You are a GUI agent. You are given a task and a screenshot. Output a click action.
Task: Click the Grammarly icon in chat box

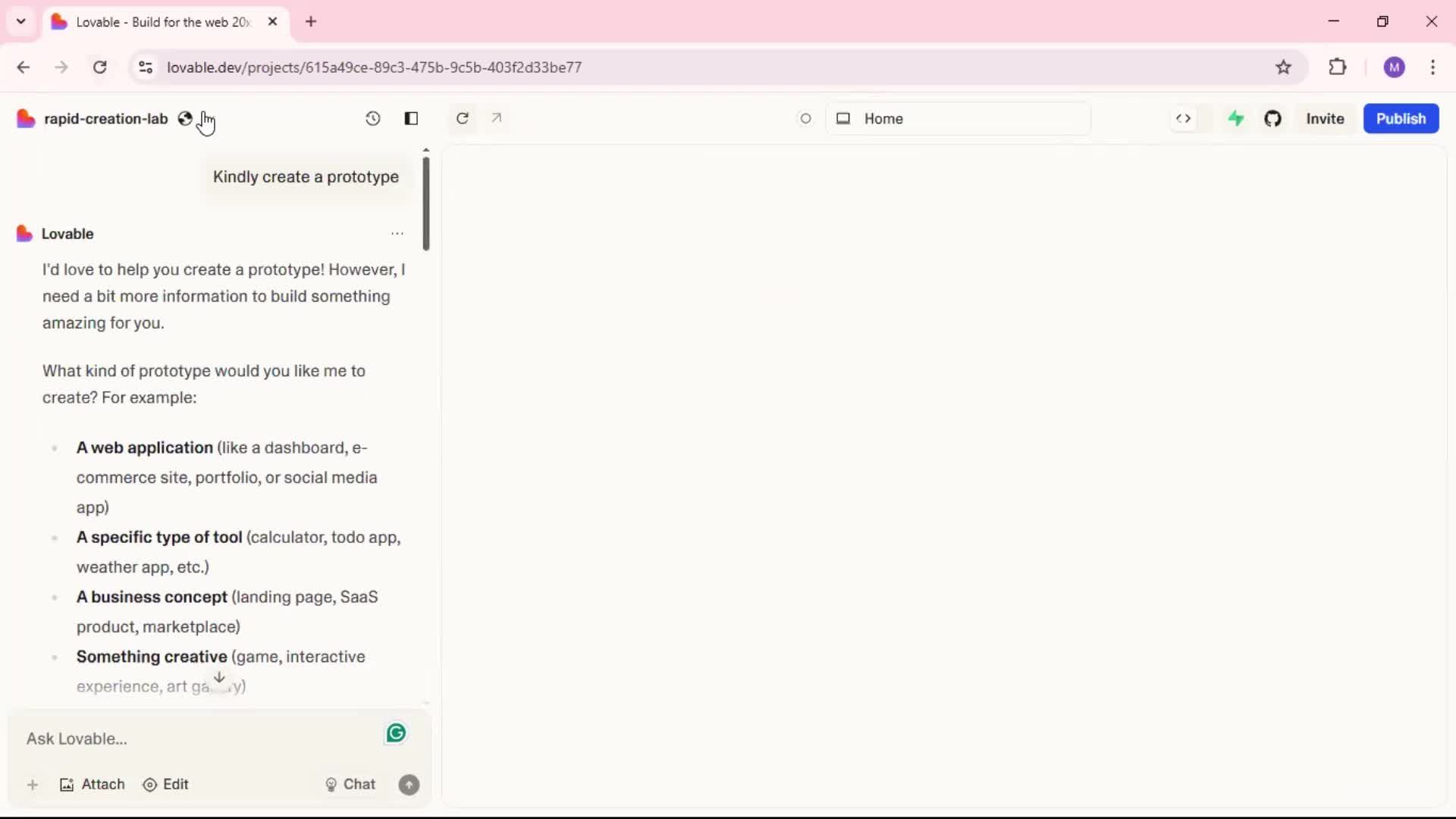tap(396, 733)
